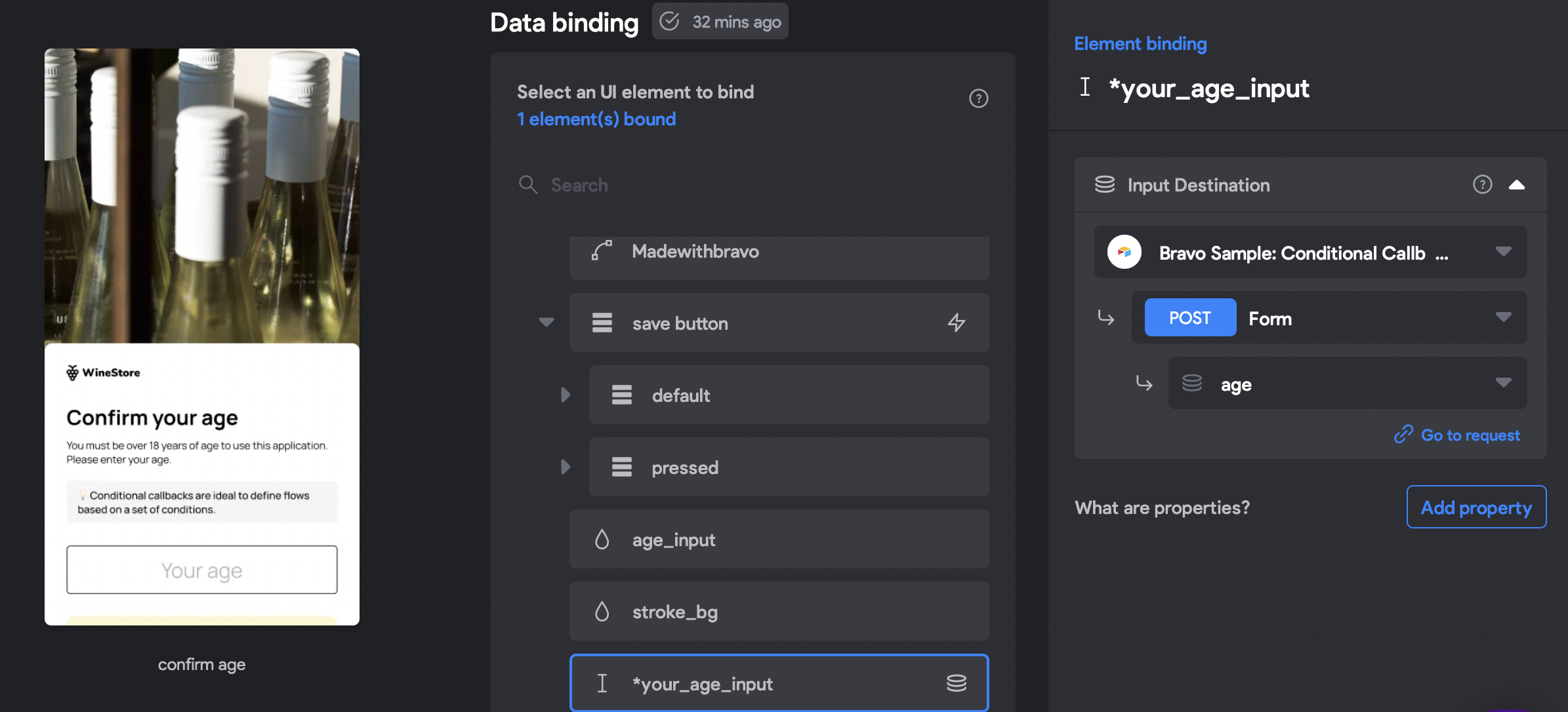Click the saved checkmark icon near 32 mins ago

tap(669, 22)
